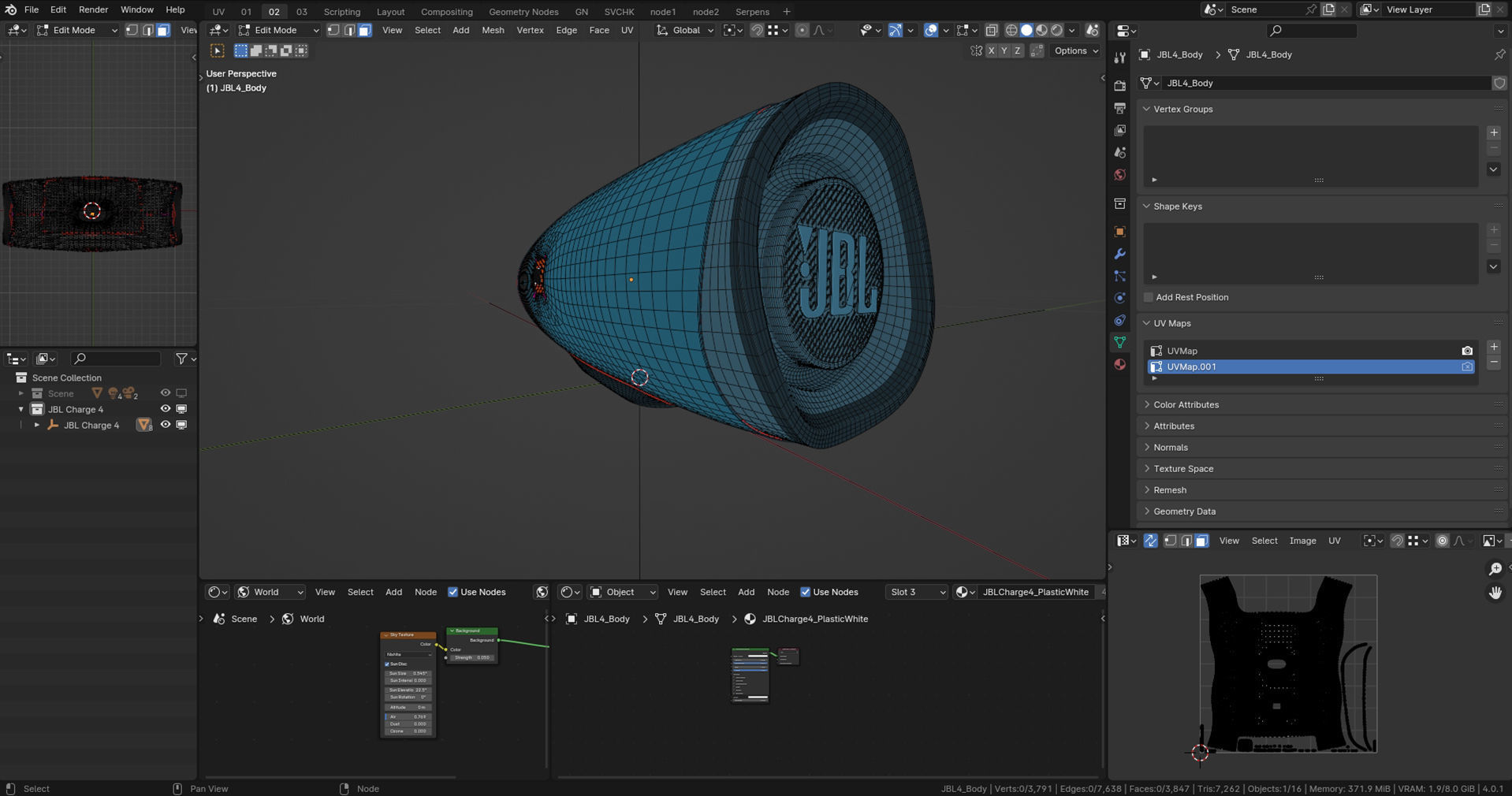Open the Particles properties tab
Screen dimensions: 1512x796
pyautogui.click(x=1119, y=276)
